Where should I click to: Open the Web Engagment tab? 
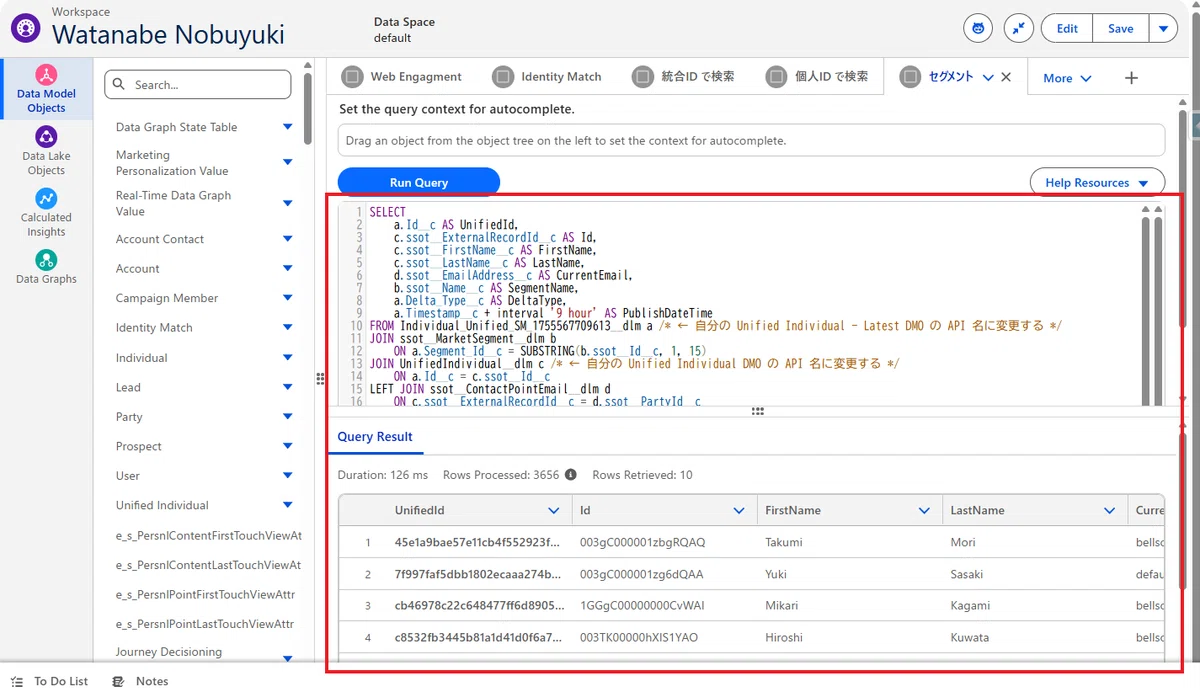point(402,76)
